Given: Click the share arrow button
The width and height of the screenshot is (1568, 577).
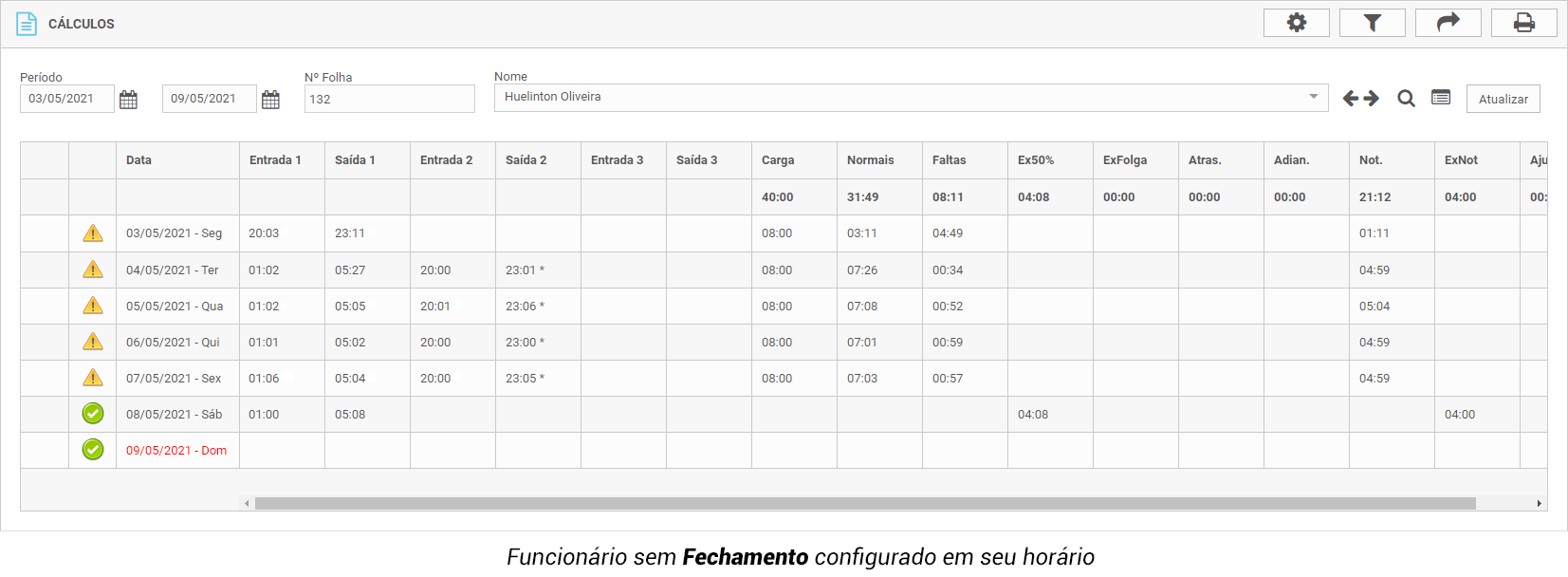Looking at the screenshot, I should click(x=1448, y=23).
